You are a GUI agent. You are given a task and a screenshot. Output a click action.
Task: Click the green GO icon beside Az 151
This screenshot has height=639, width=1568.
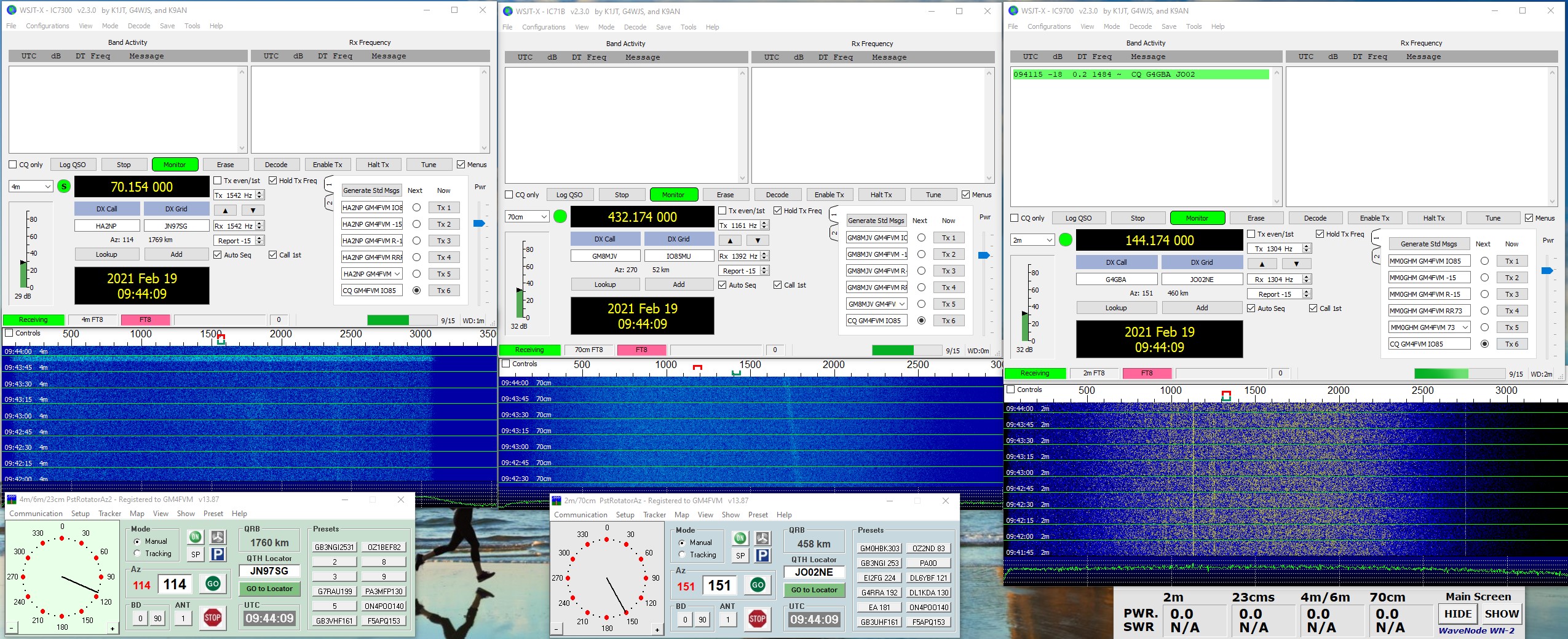[759, 585]
